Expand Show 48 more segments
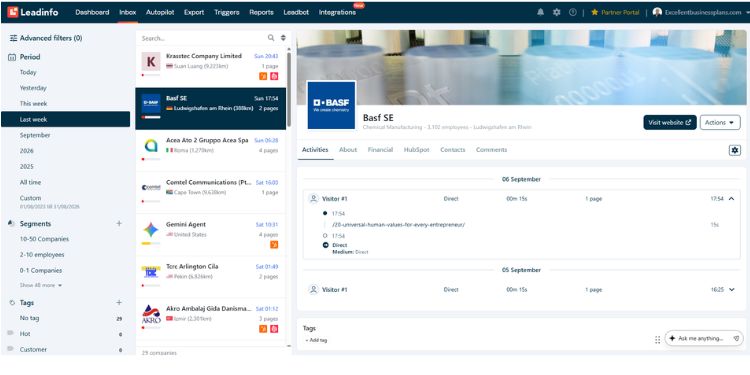This screenshot has width=750, height=375. point(41,285)
